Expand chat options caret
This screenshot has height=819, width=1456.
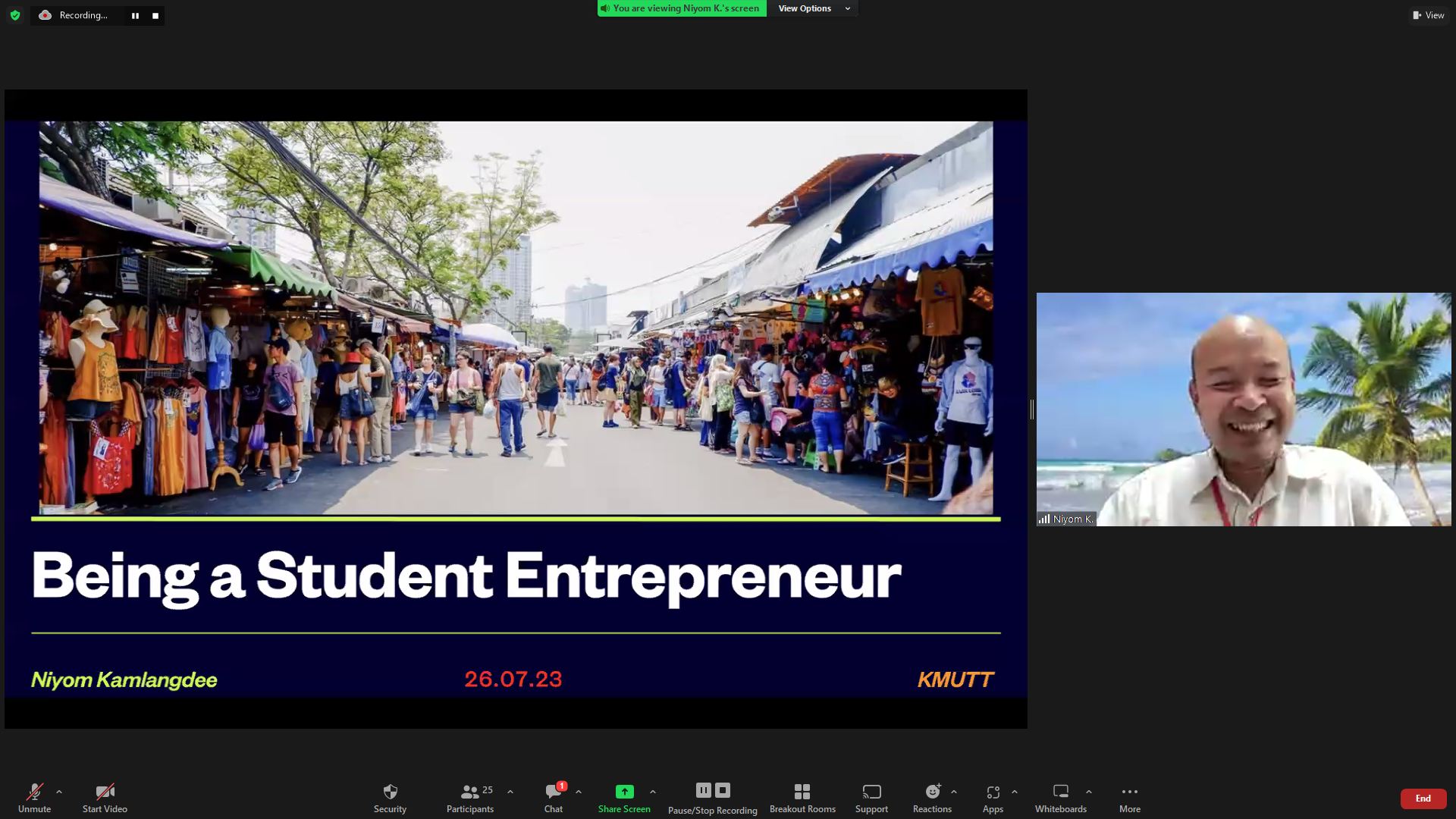[x=579, y=792]
